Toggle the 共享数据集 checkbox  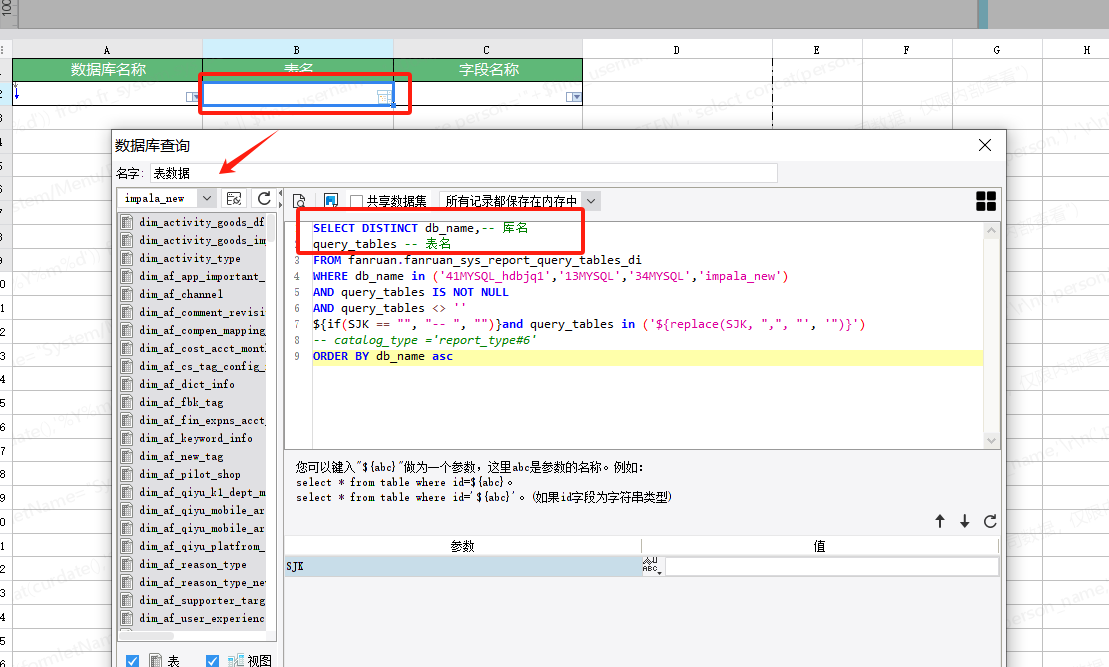click(357, 202)
